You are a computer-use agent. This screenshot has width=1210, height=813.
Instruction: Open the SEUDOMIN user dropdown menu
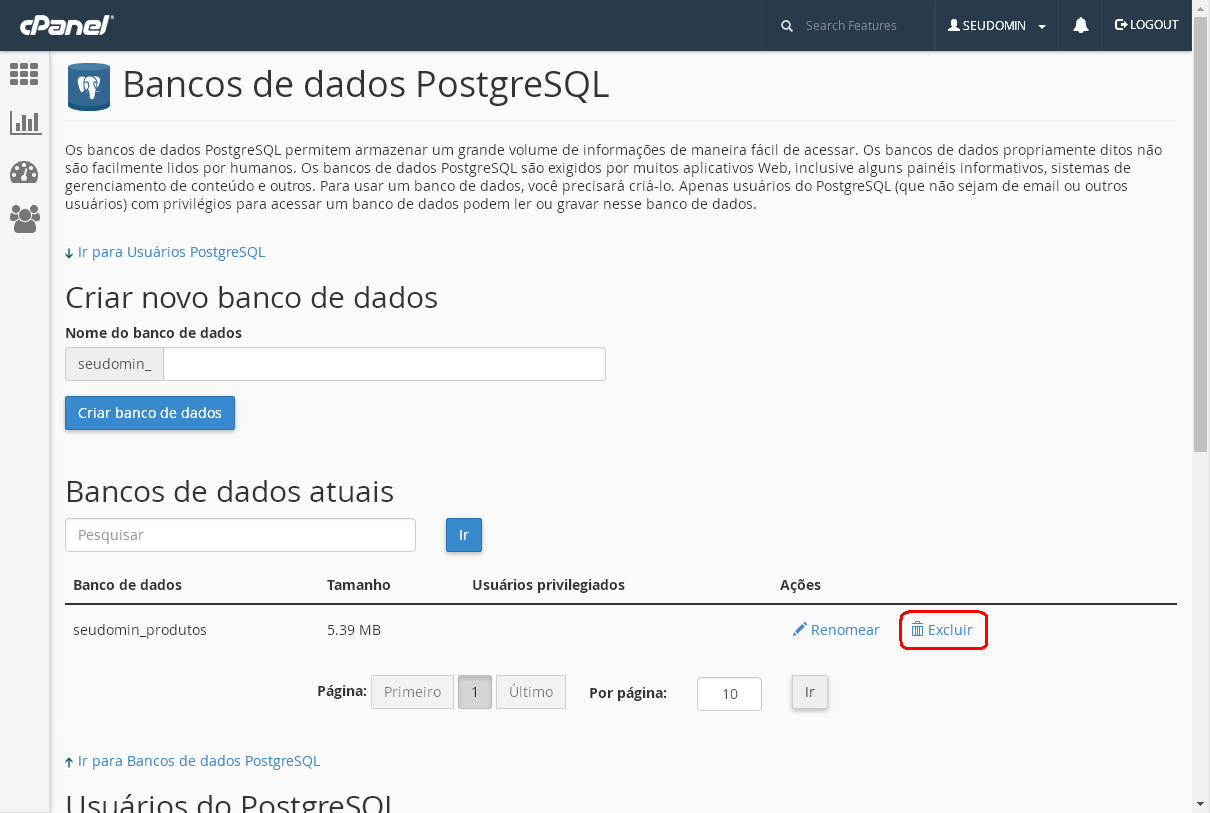(997, 26)
